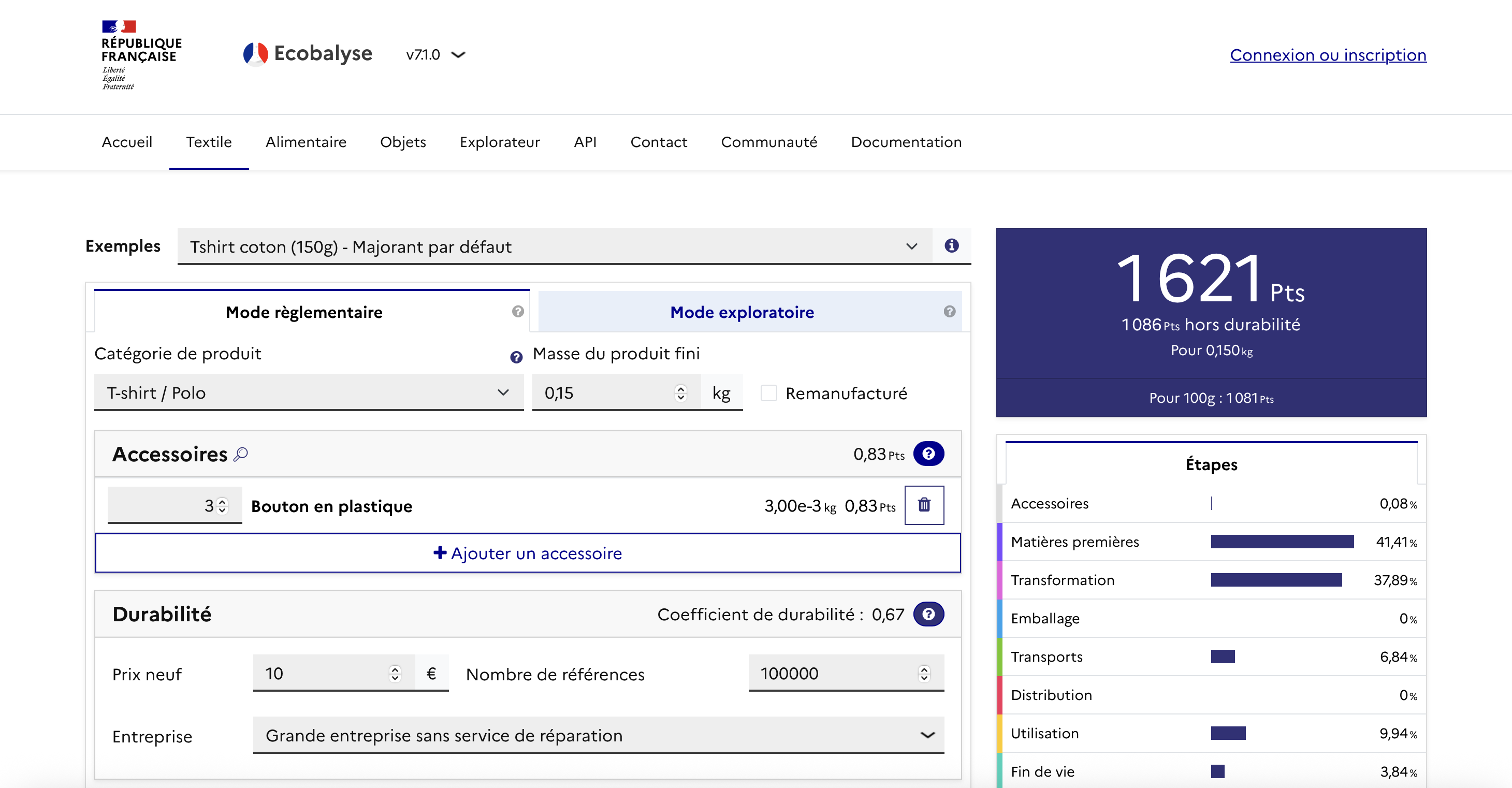The image size is (1512, 788).
Task: Check the Remanufacturé checkbox
Action: point(768,392)
